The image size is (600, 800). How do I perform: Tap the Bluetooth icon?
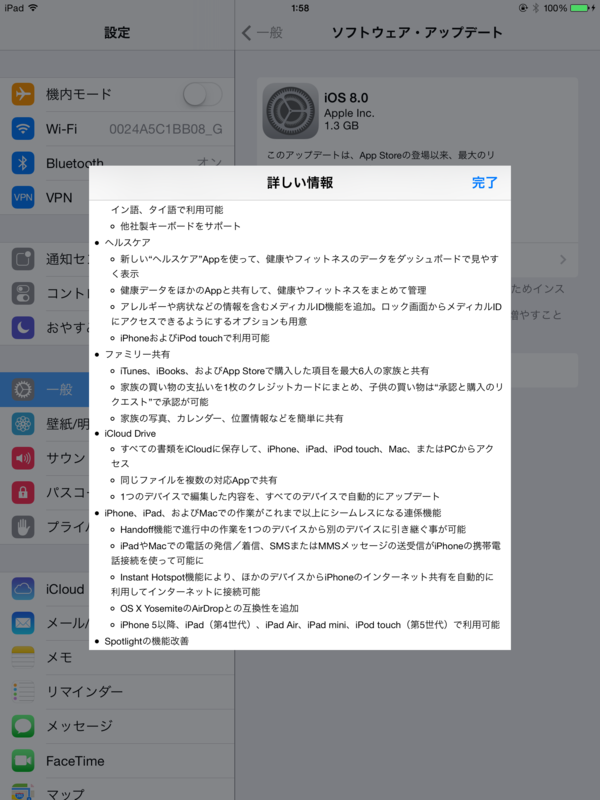point(23,163)
